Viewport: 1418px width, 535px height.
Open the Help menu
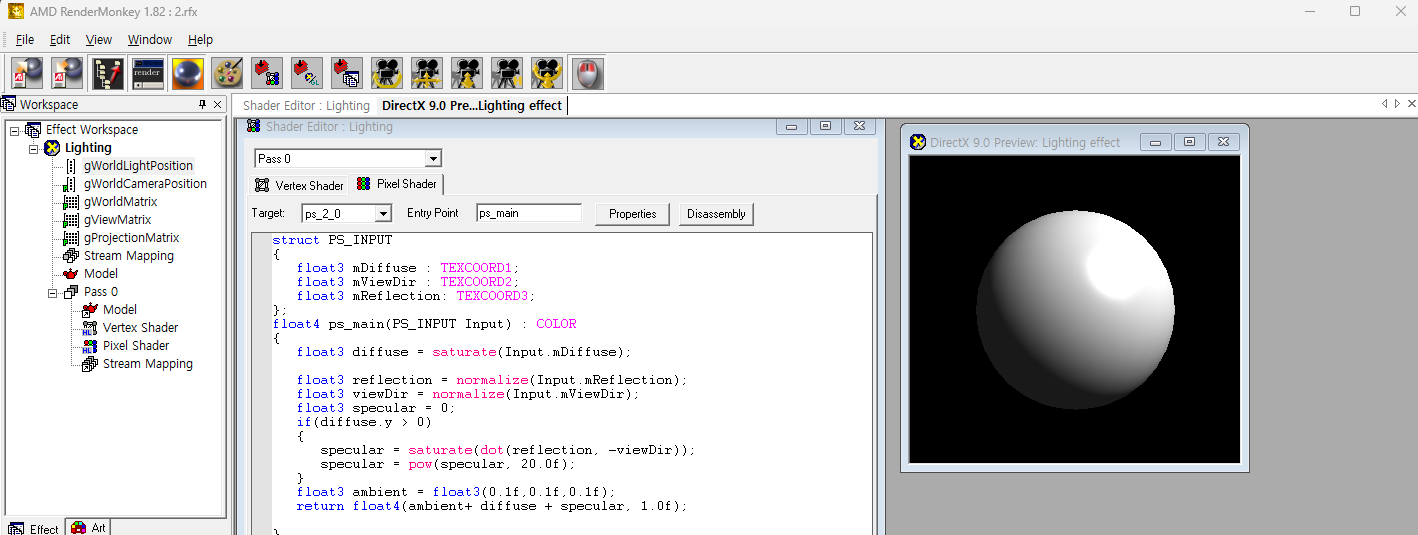click(200, 39)
